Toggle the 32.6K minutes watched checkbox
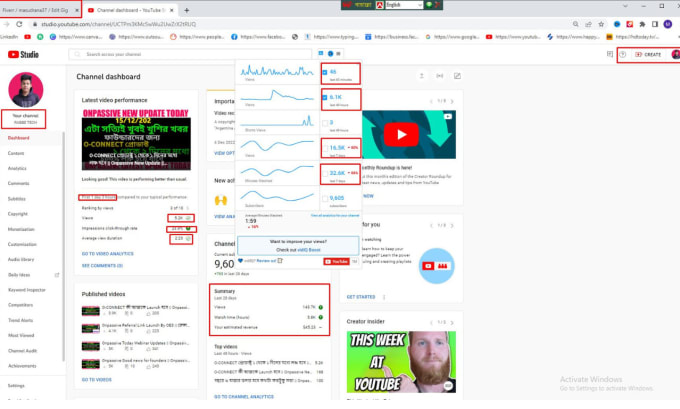 325,173
